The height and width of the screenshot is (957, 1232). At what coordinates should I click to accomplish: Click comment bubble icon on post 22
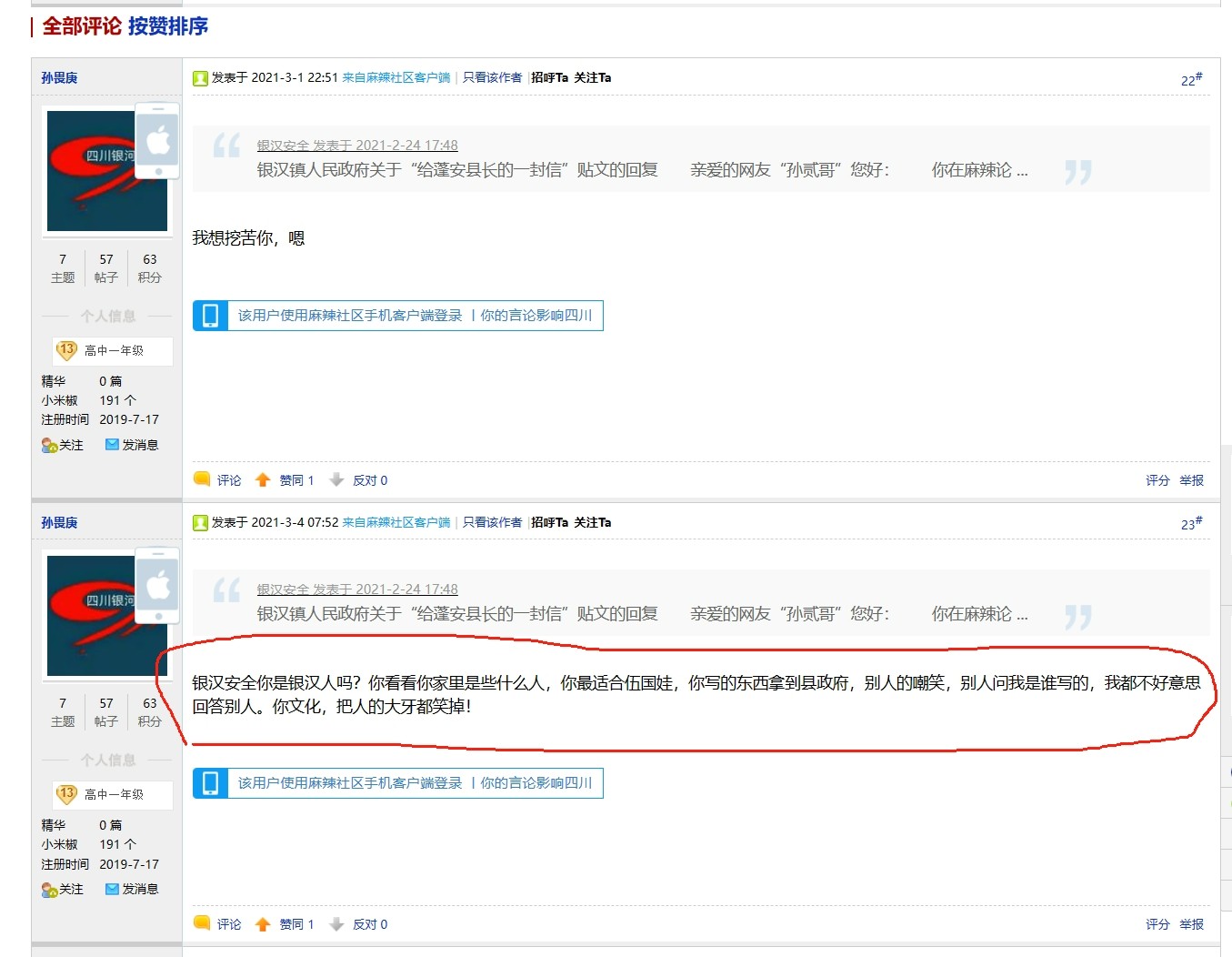pyautogui.click(x=202, y=479)
